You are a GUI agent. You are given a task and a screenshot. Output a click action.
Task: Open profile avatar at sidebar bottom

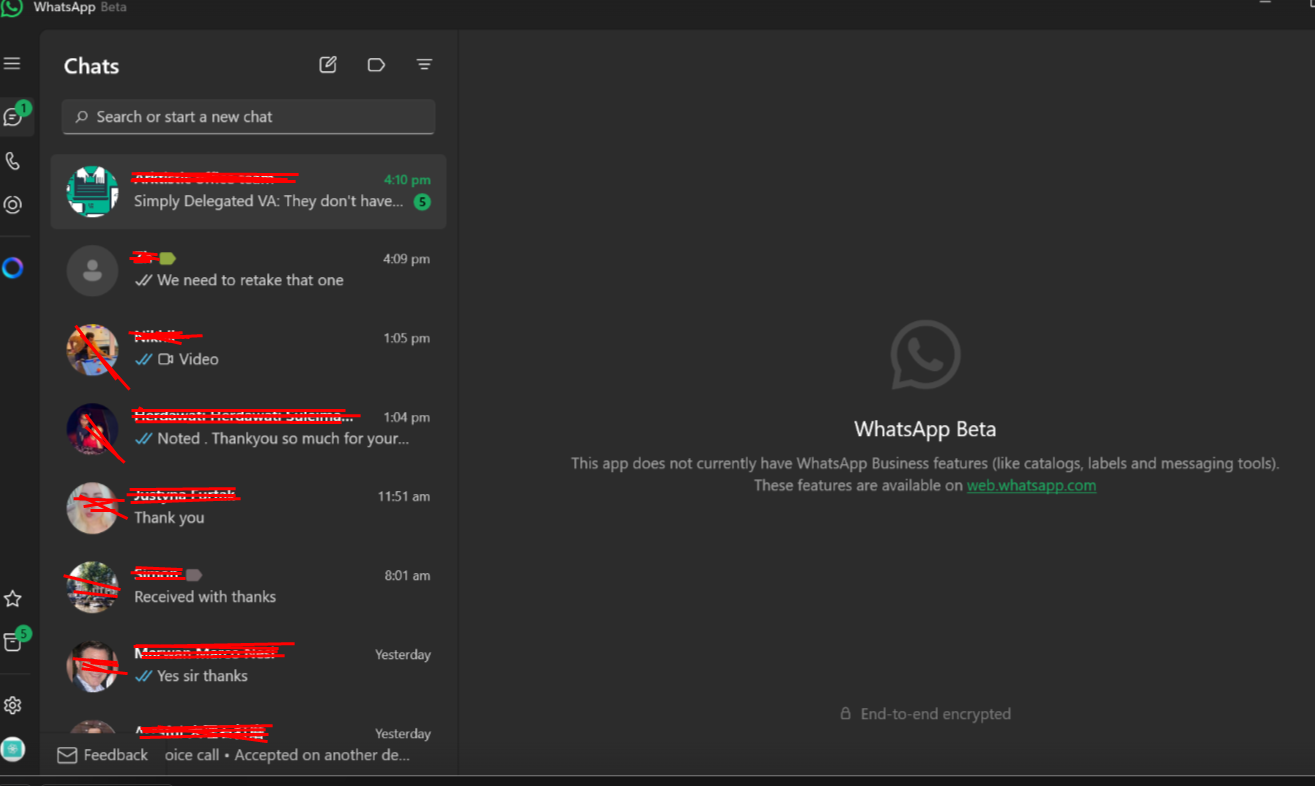click(x=13, y=749)
